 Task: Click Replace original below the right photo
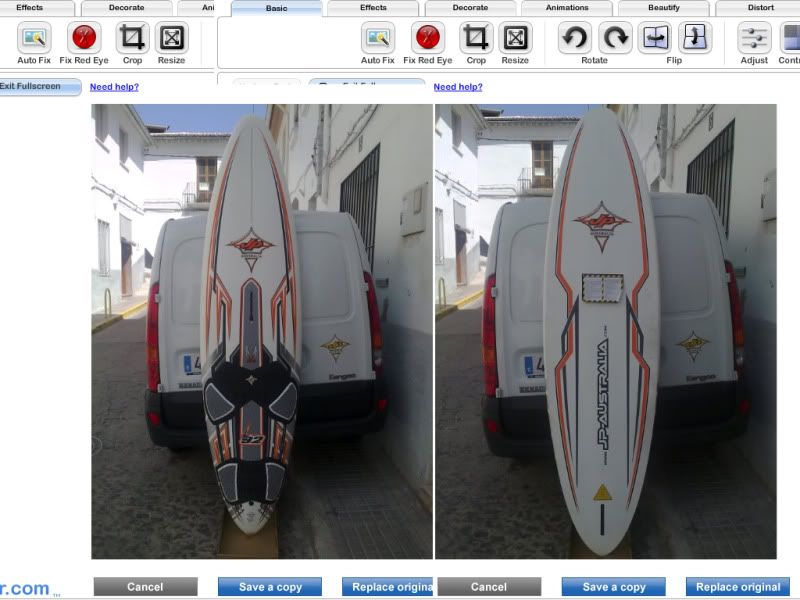738,587
